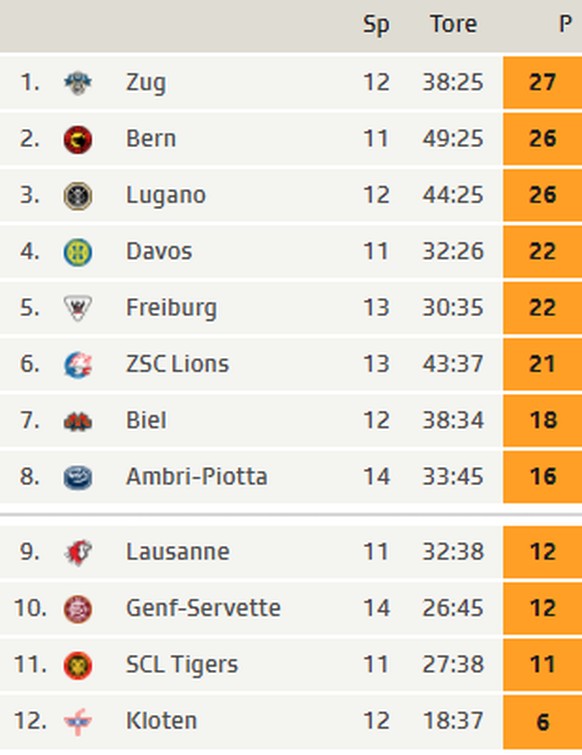Select the Ambri-Piotta team name
The height and width of the screenshot is (755, 582).
pyautogui.click(x=196, y=477)
